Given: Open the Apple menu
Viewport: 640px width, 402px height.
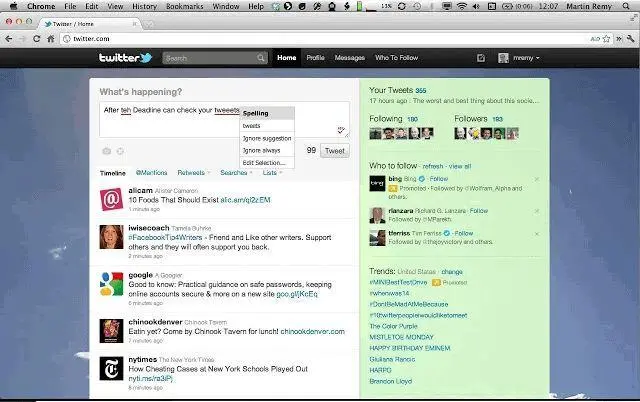Looking at the screenshot, I should 13,6.
